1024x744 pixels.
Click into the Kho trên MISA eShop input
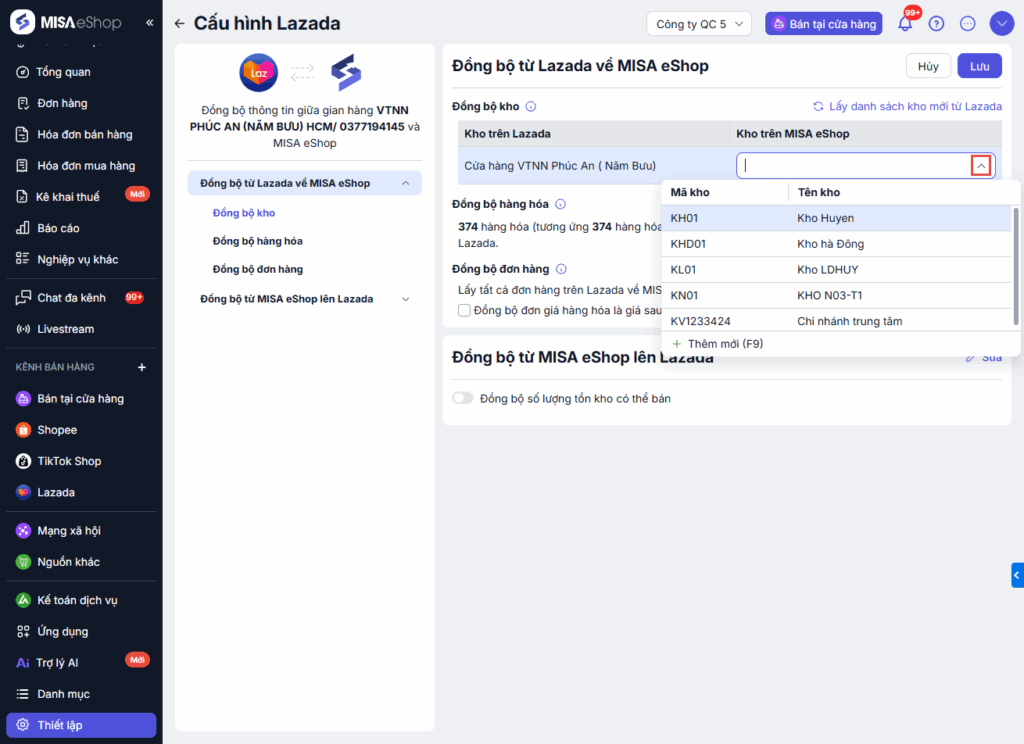(x=854, y=166)
